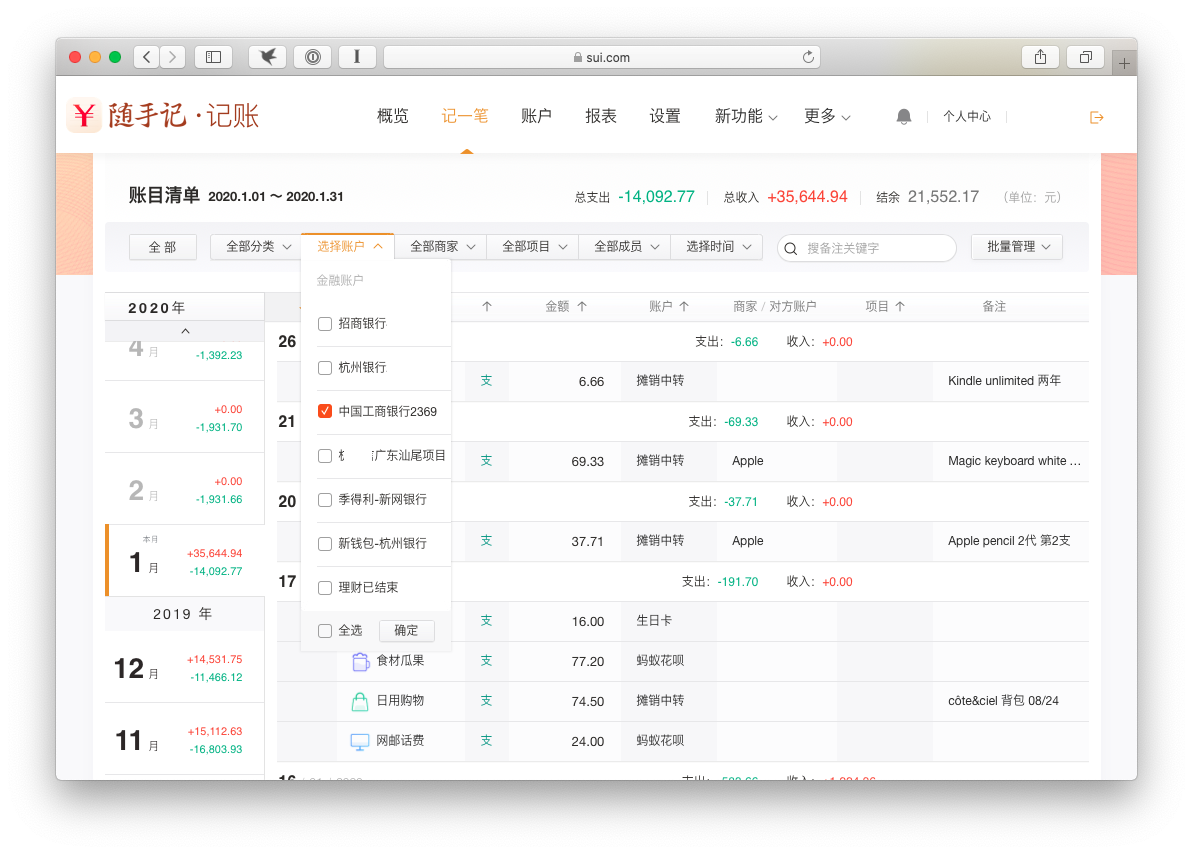Add a new tab with the plus icon
The width and height of the screenshot is (1193, 854).
click(x=1124, y=63)
